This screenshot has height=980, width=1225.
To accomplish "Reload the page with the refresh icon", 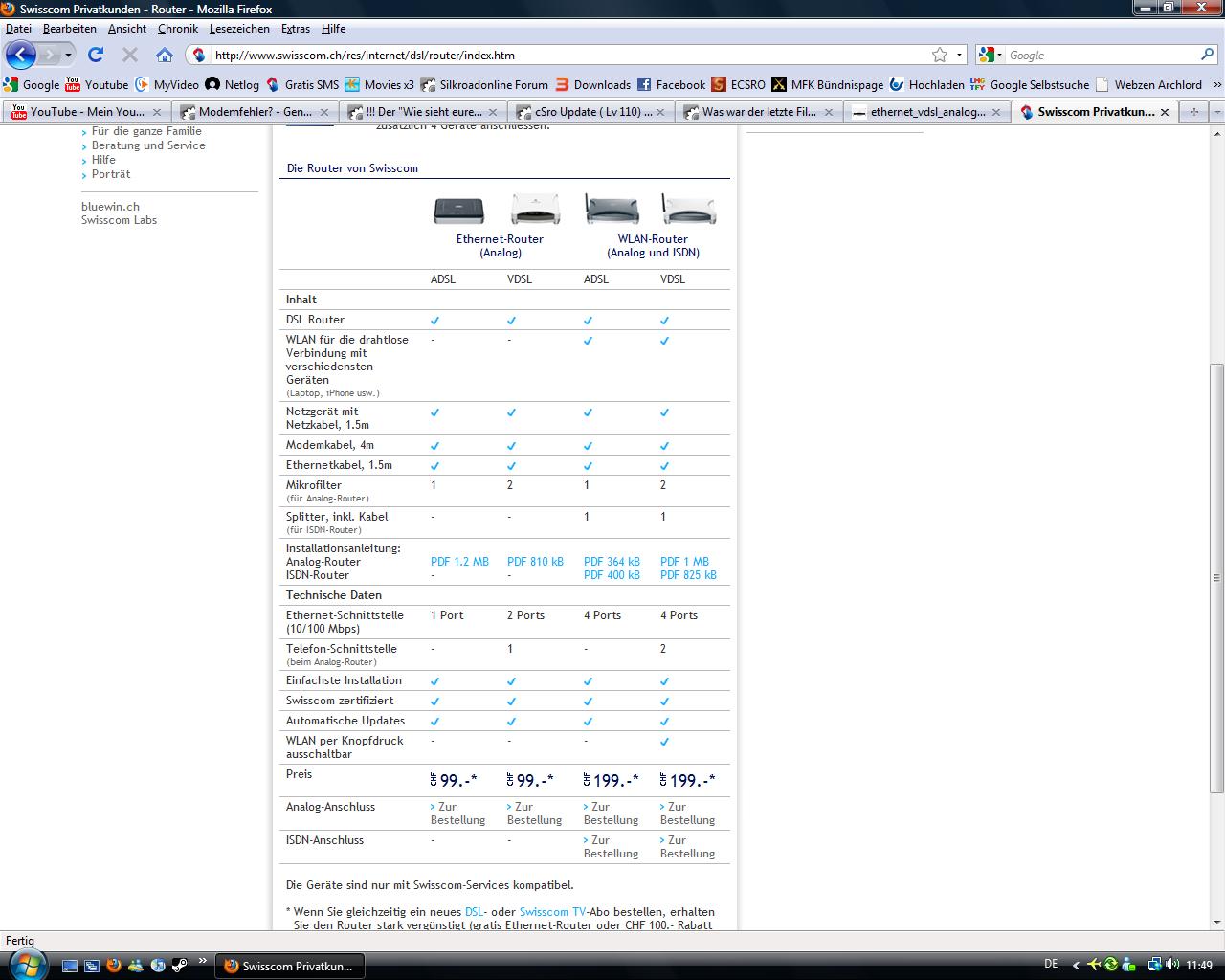I will 95,55.
